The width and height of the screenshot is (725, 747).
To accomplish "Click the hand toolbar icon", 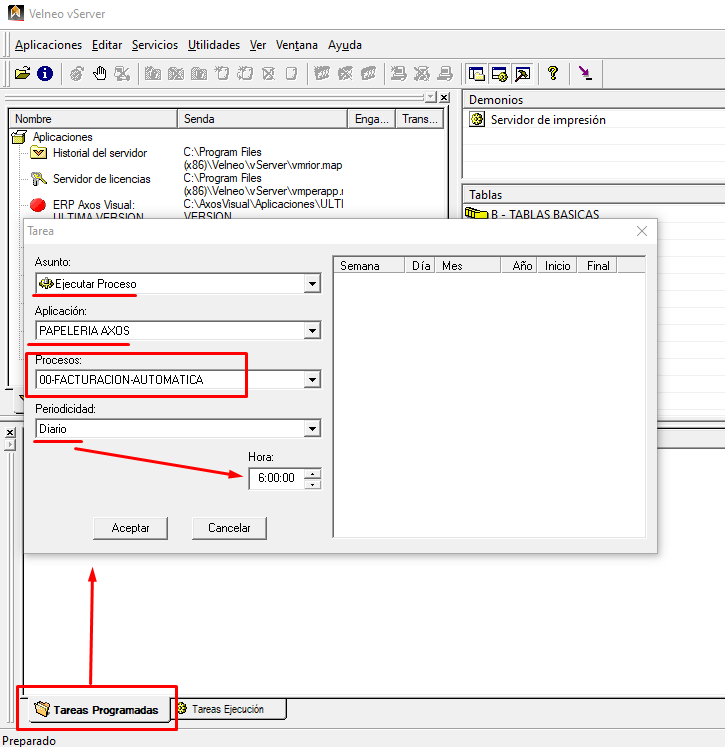I will pyautogui.click(x=100, y=73).
